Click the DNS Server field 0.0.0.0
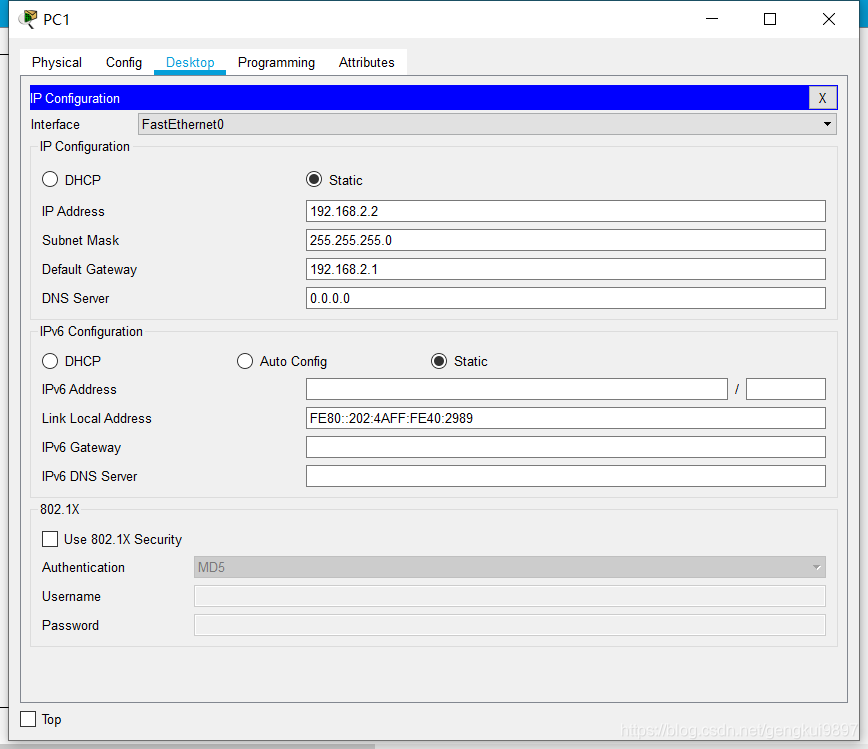 565,298
